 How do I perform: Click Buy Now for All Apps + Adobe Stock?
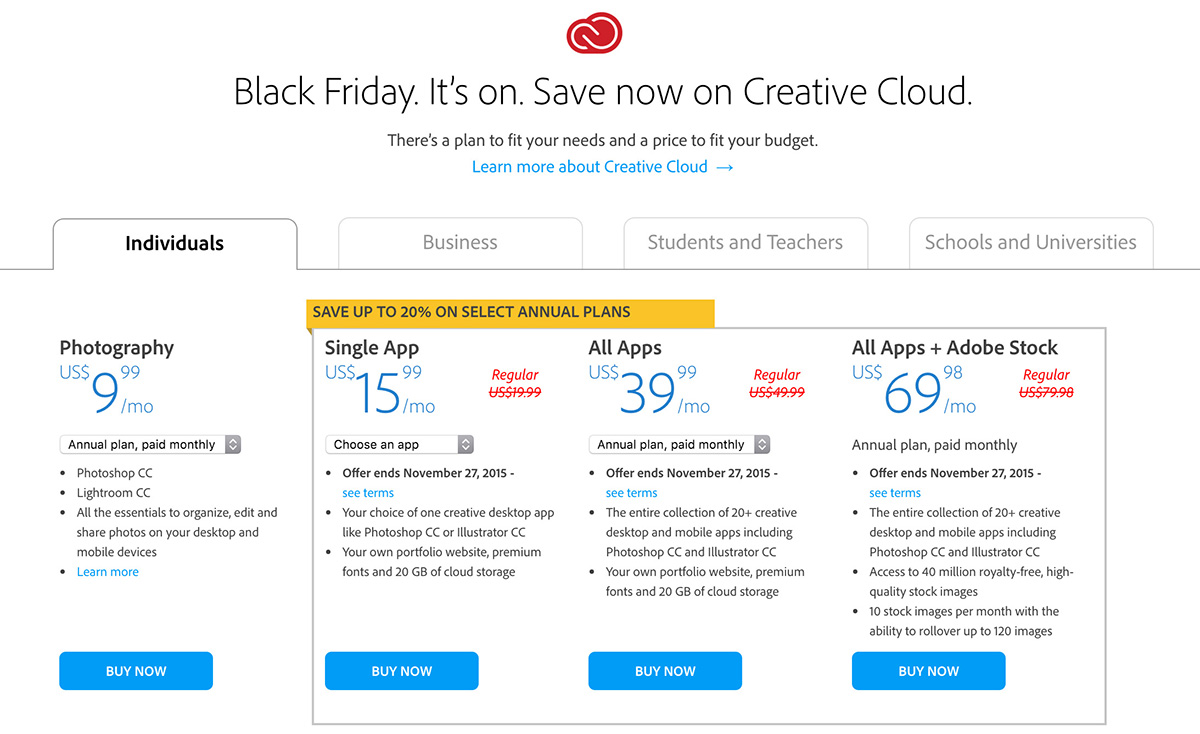point(929,671)
